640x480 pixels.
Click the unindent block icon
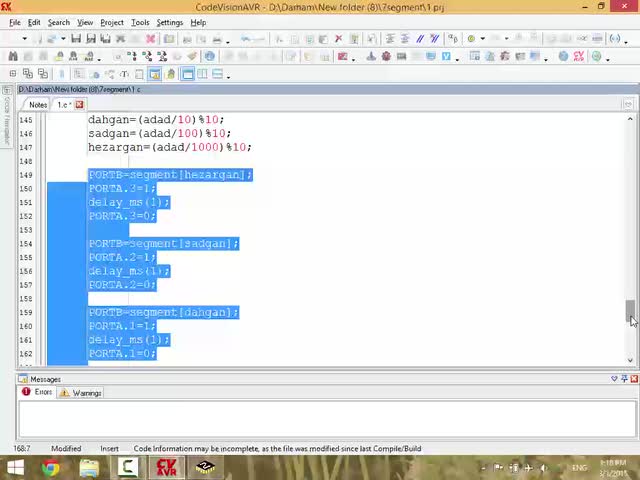(x=405, y=39)
